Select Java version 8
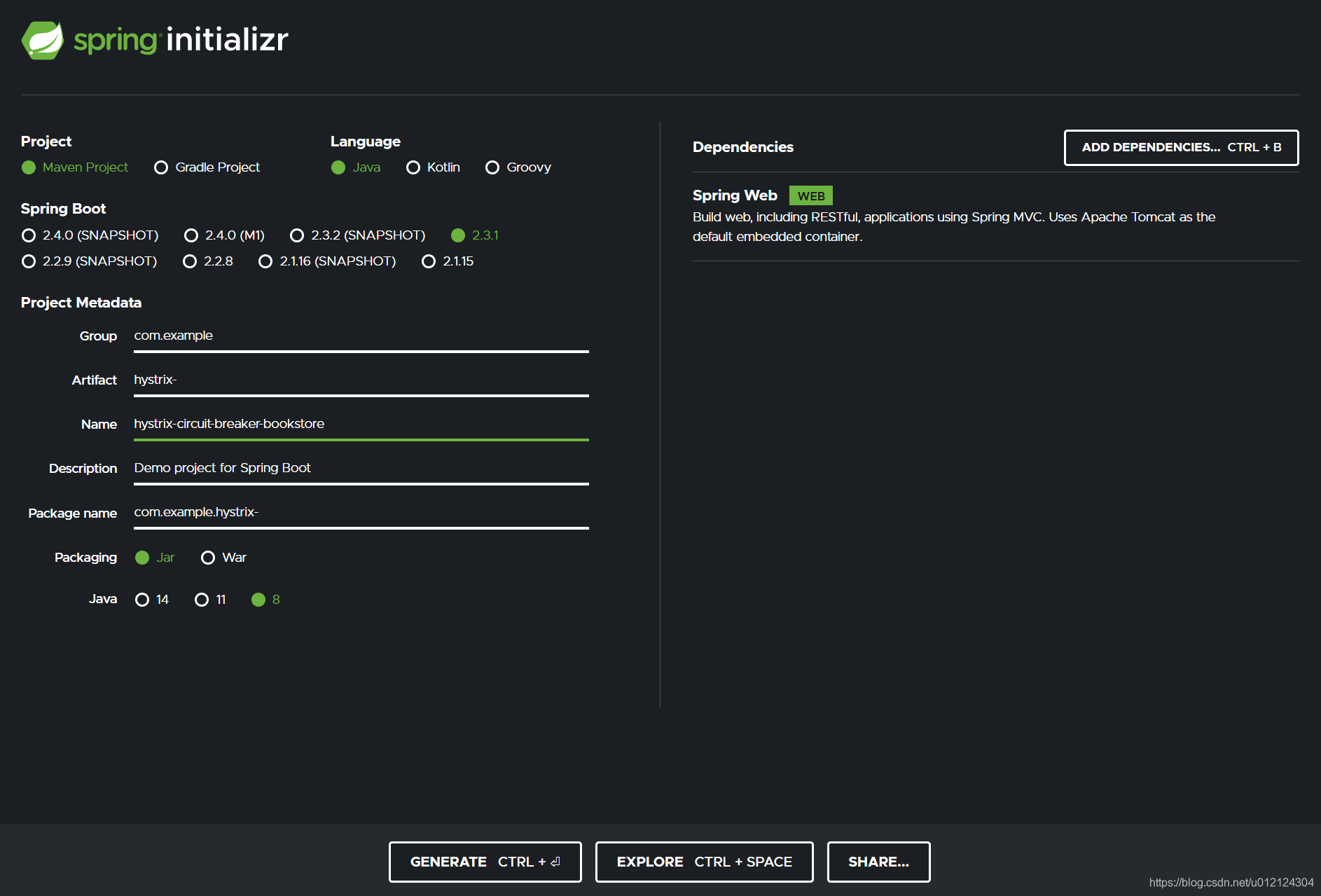This screenshot has width=1321, height=896. click(x=265, y=600)
